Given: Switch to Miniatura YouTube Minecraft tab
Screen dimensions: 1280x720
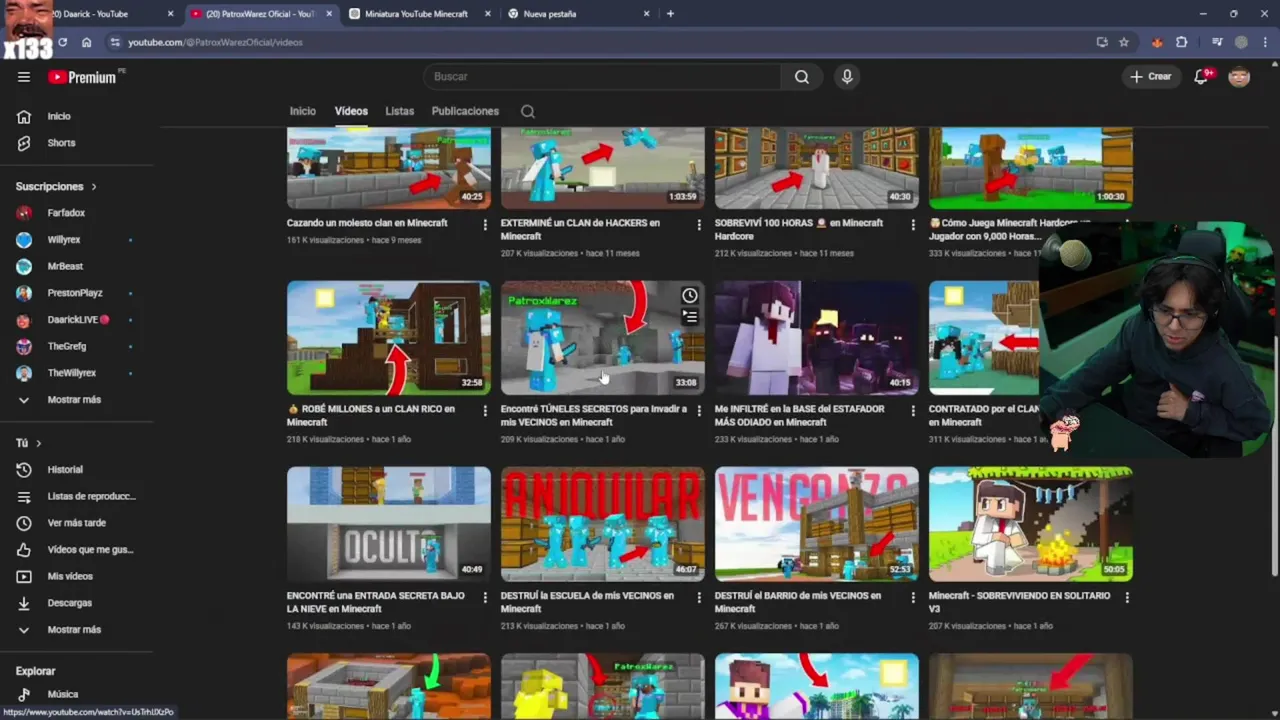Looking at the screenshot, I should 421,14.
